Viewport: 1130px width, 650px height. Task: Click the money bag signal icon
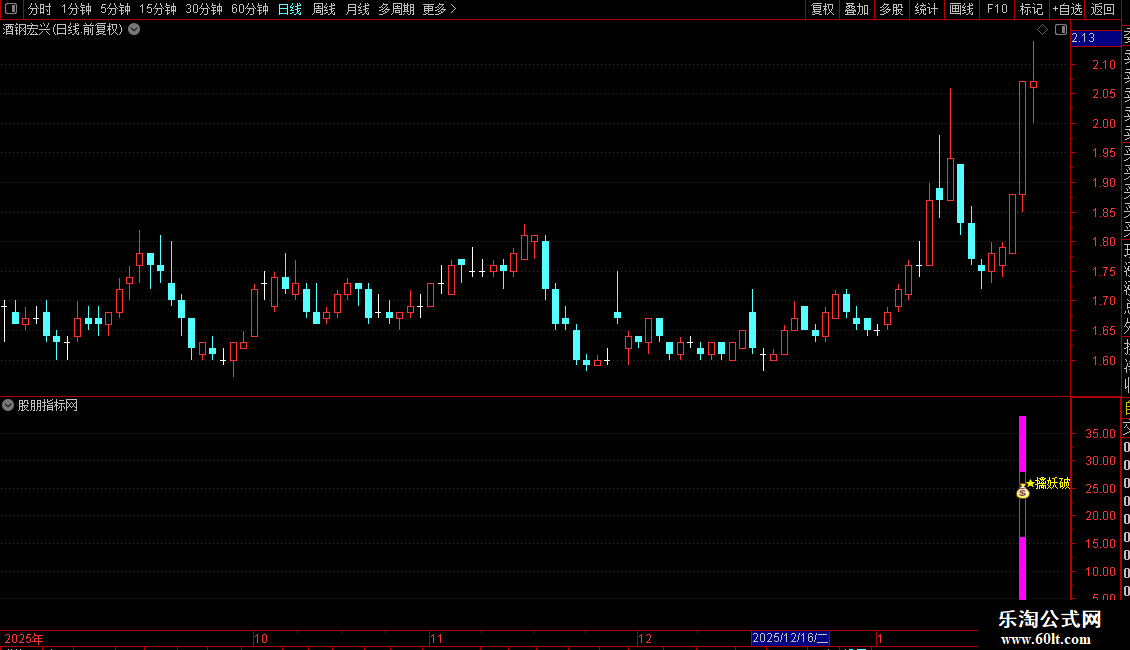tap(1023, 492)
